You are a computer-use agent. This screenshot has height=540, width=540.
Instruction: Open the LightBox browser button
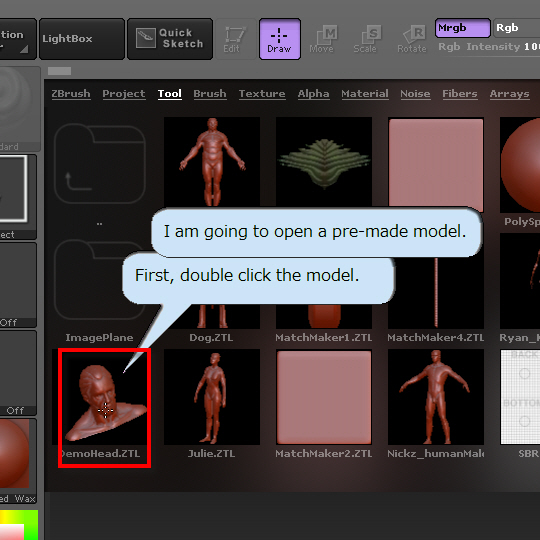click(x=82, y=39)
